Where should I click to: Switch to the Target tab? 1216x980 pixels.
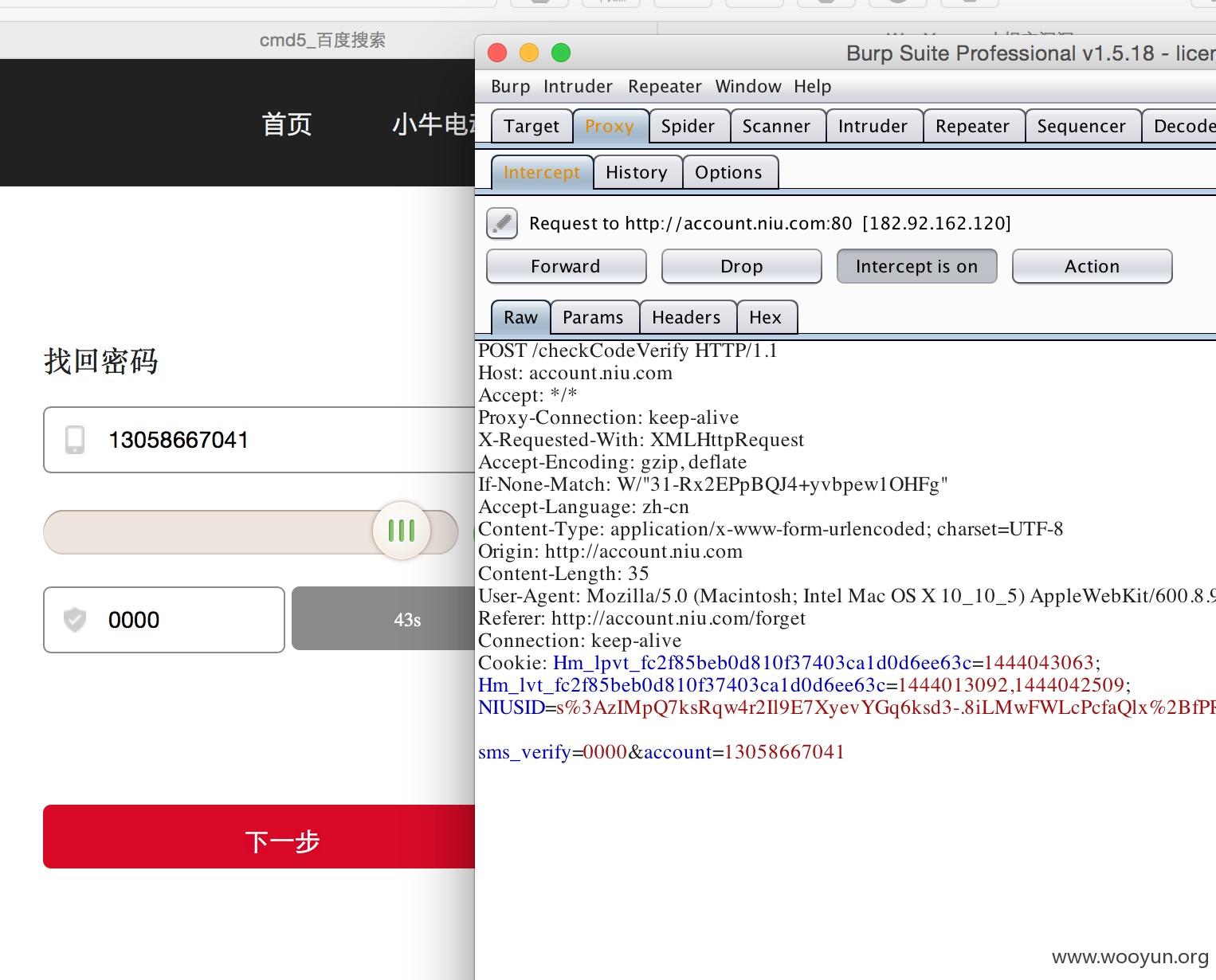click(x=532, y=126)
